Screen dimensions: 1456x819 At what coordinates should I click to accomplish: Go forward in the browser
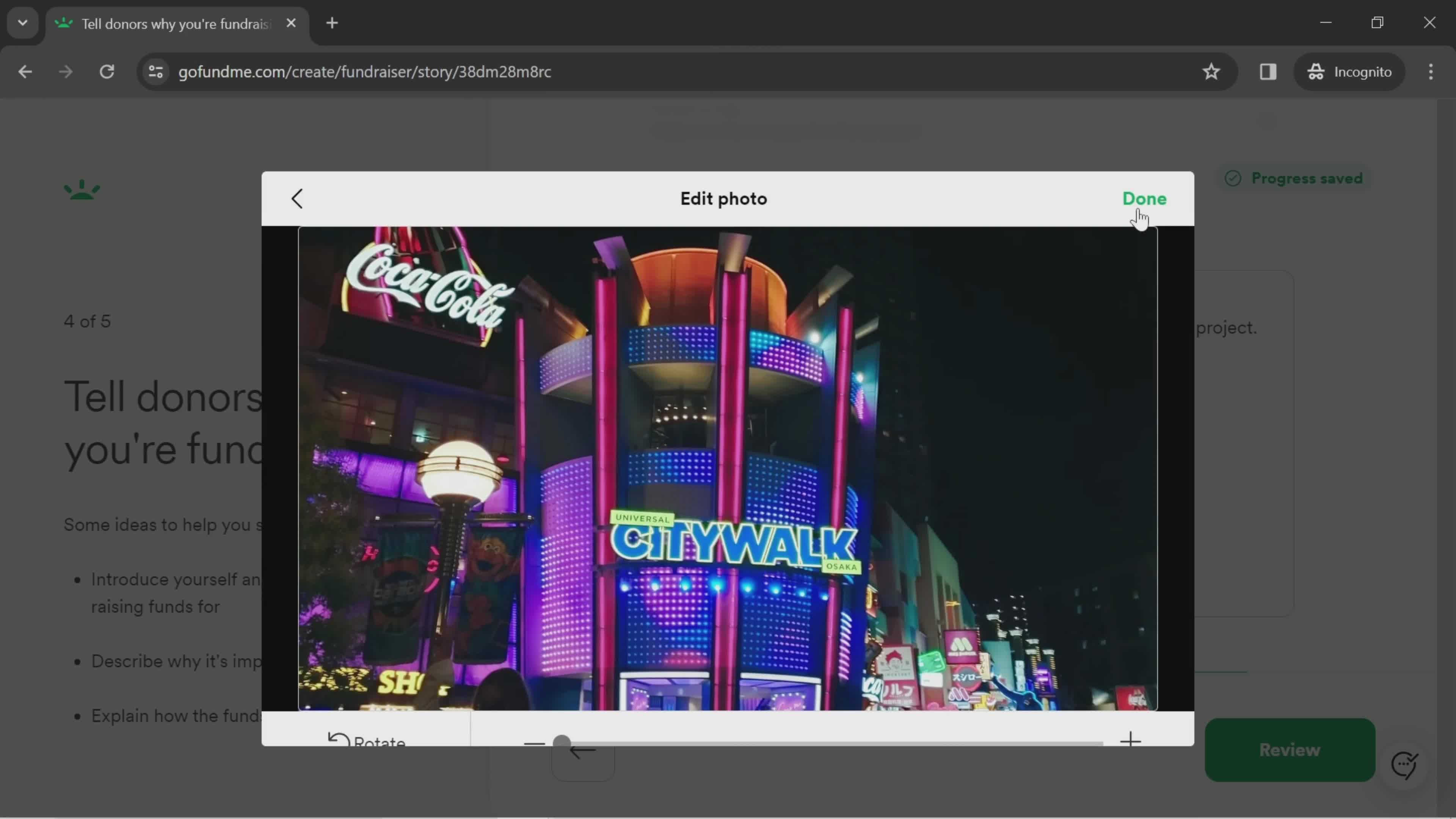(x=66, y=72)
